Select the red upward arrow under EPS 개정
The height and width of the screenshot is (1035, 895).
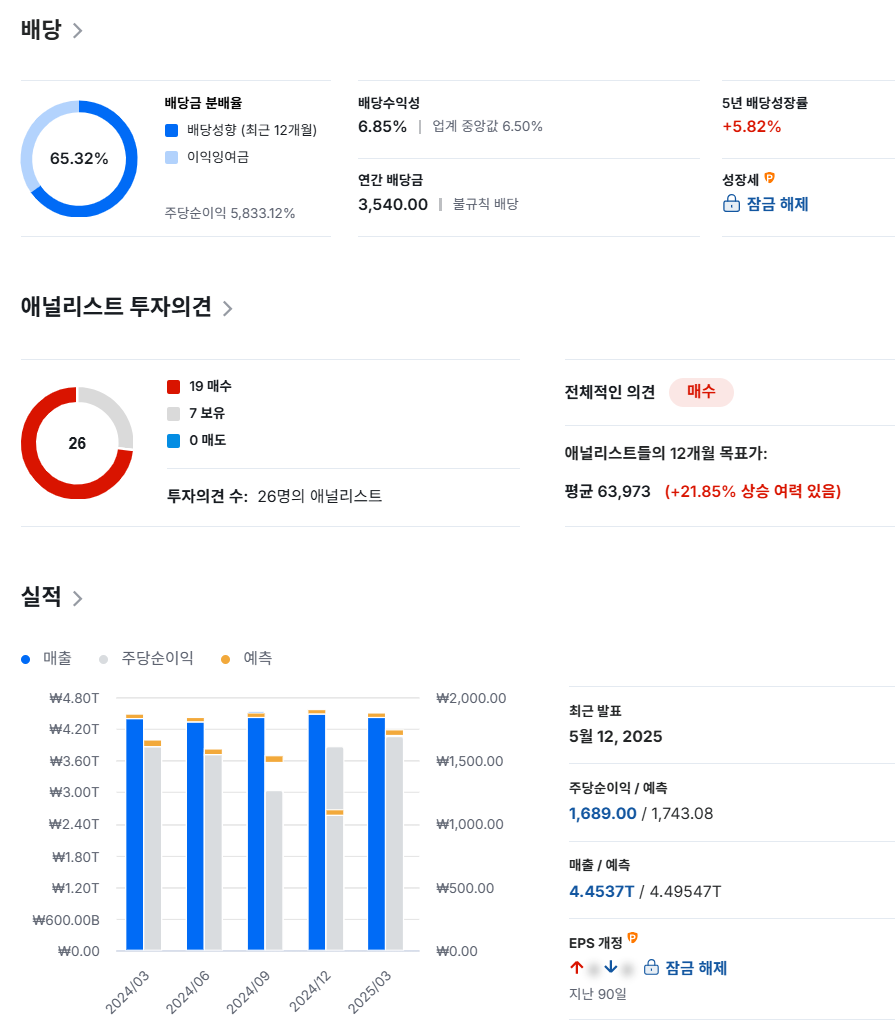click(x=578, y=968)
